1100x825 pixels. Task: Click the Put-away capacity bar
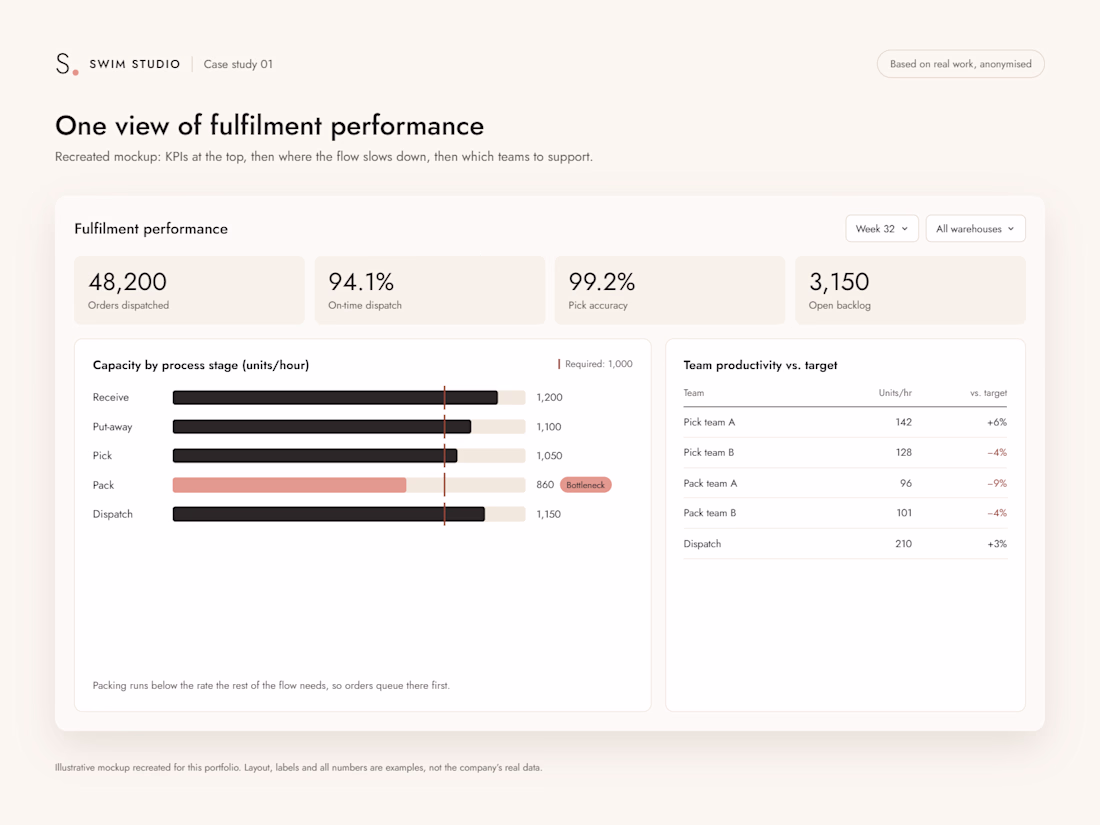(322, 427)
